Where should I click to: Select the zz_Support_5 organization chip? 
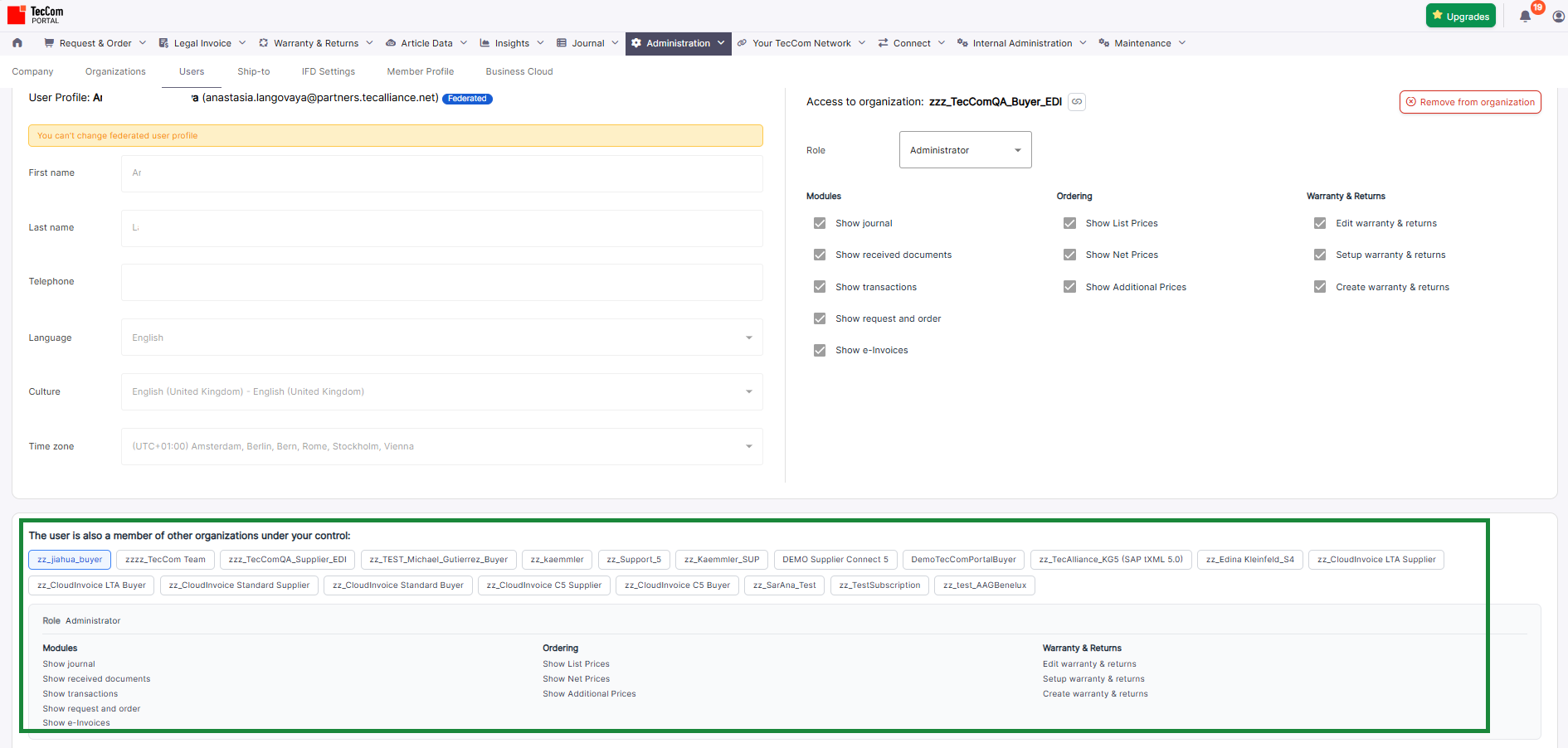(634, 560)
